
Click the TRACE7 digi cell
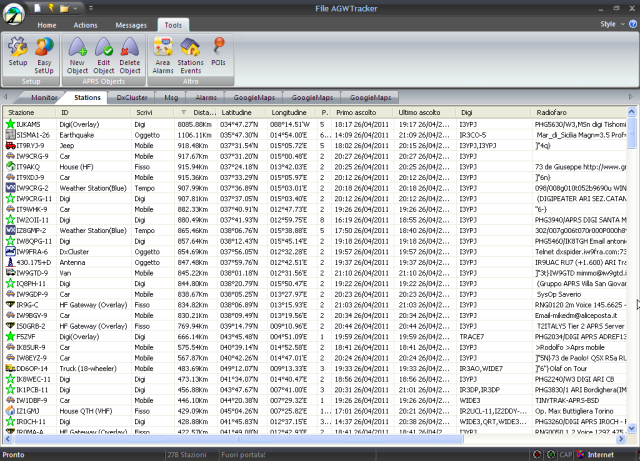(471, 336)
